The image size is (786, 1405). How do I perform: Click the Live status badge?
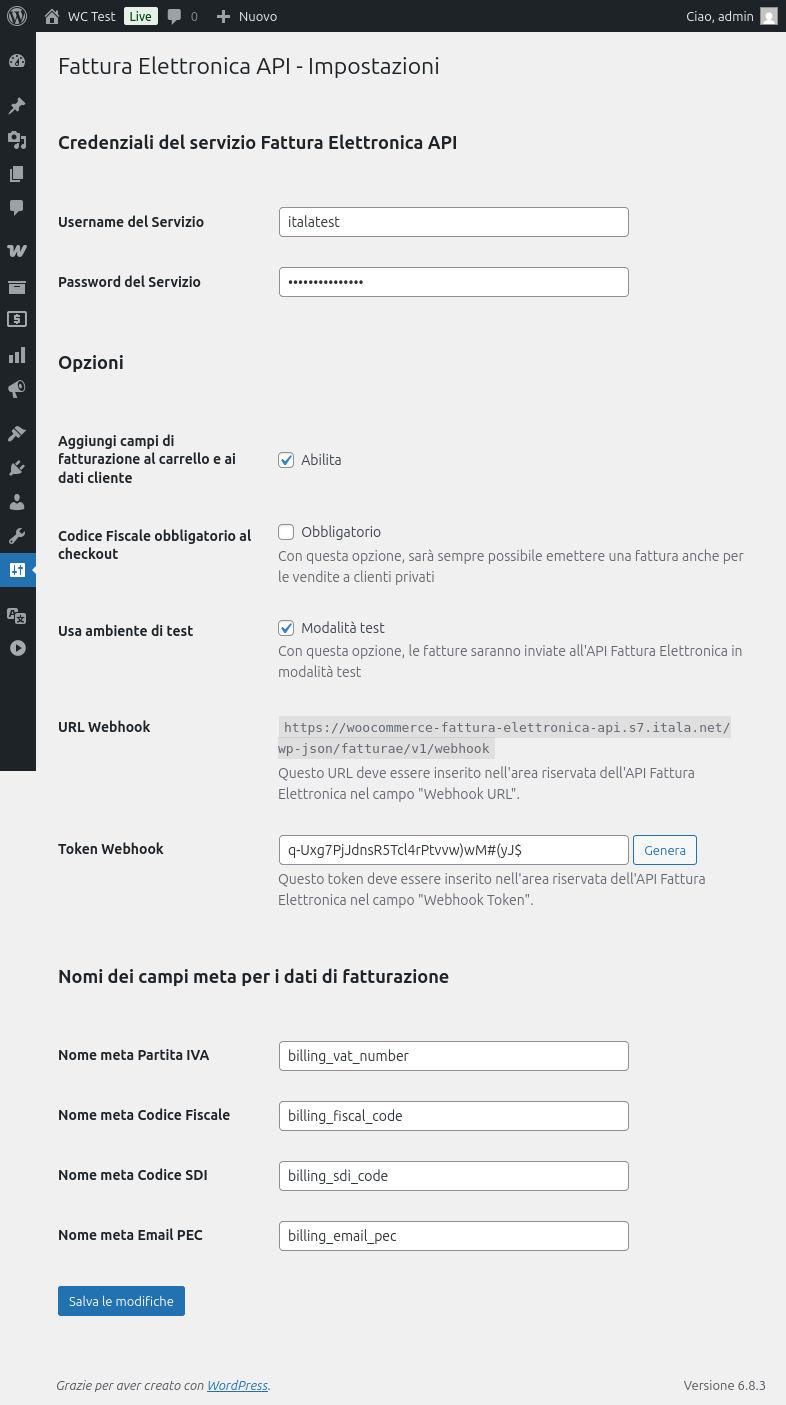click(x=141, y=16)
